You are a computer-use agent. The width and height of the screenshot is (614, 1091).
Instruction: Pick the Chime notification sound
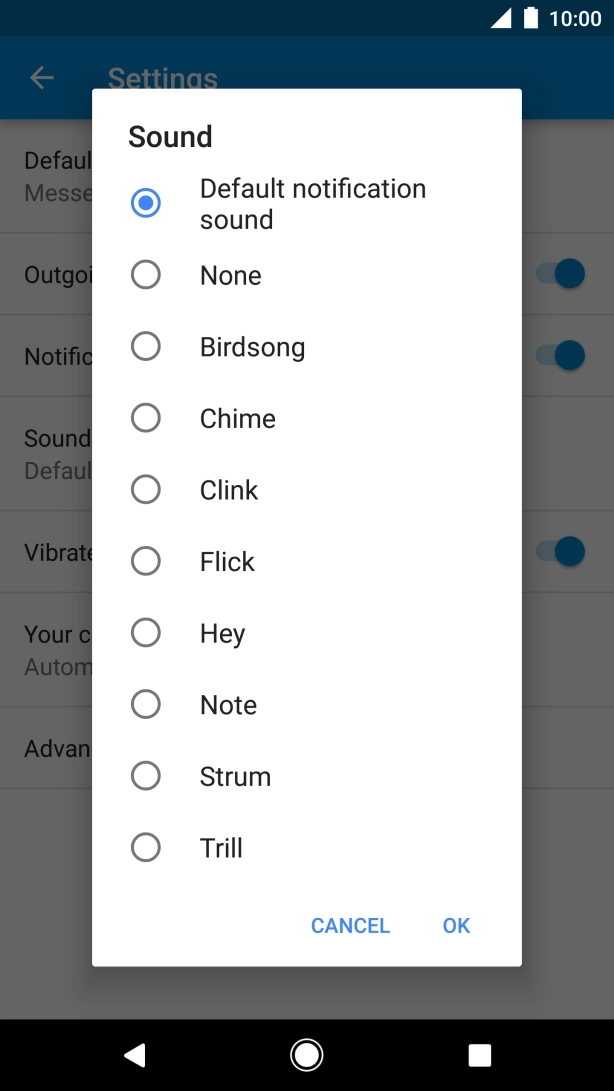(x=146, y=418)
